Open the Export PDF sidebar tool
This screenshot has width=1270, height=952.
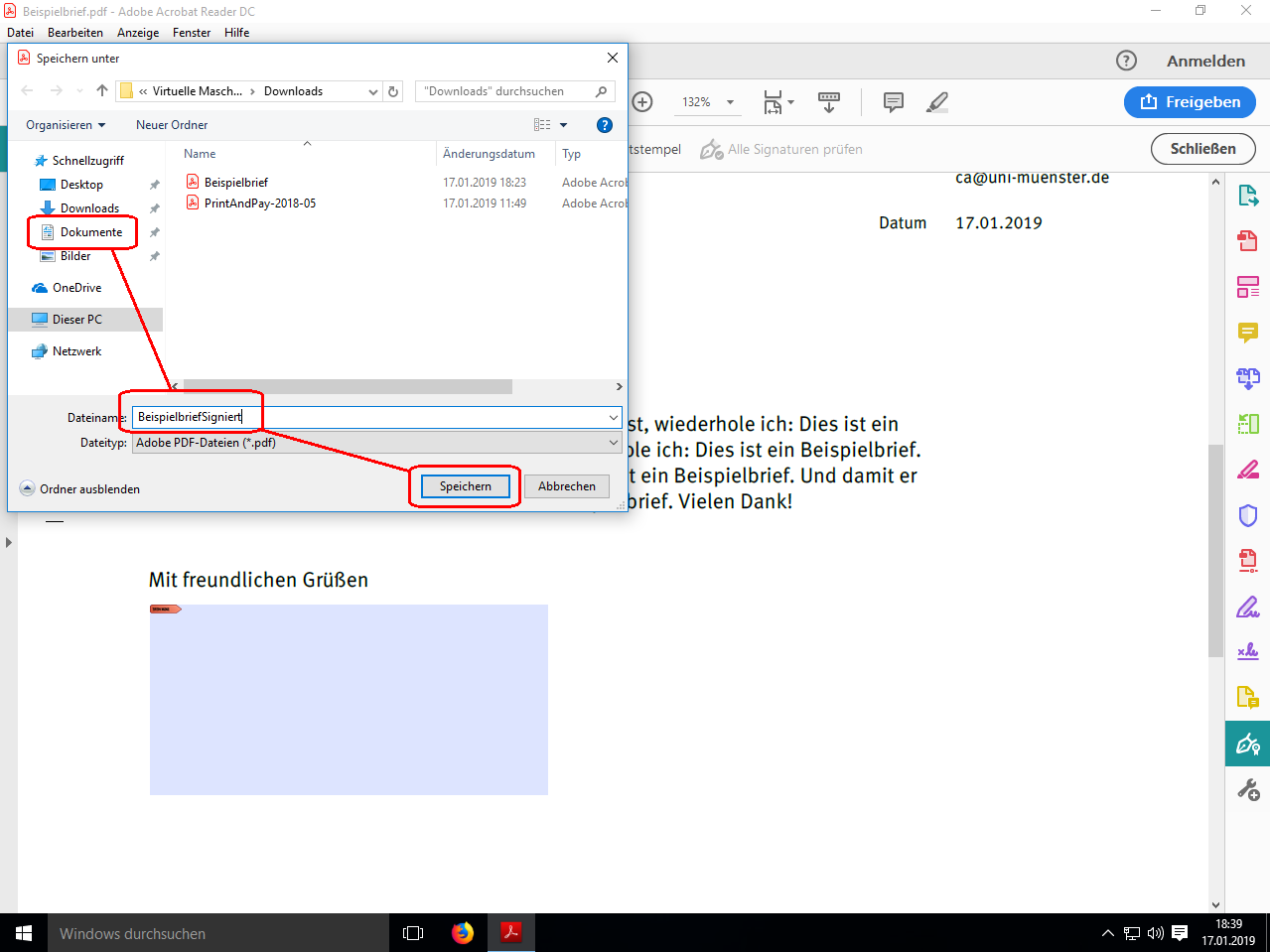coord(1247,196)
